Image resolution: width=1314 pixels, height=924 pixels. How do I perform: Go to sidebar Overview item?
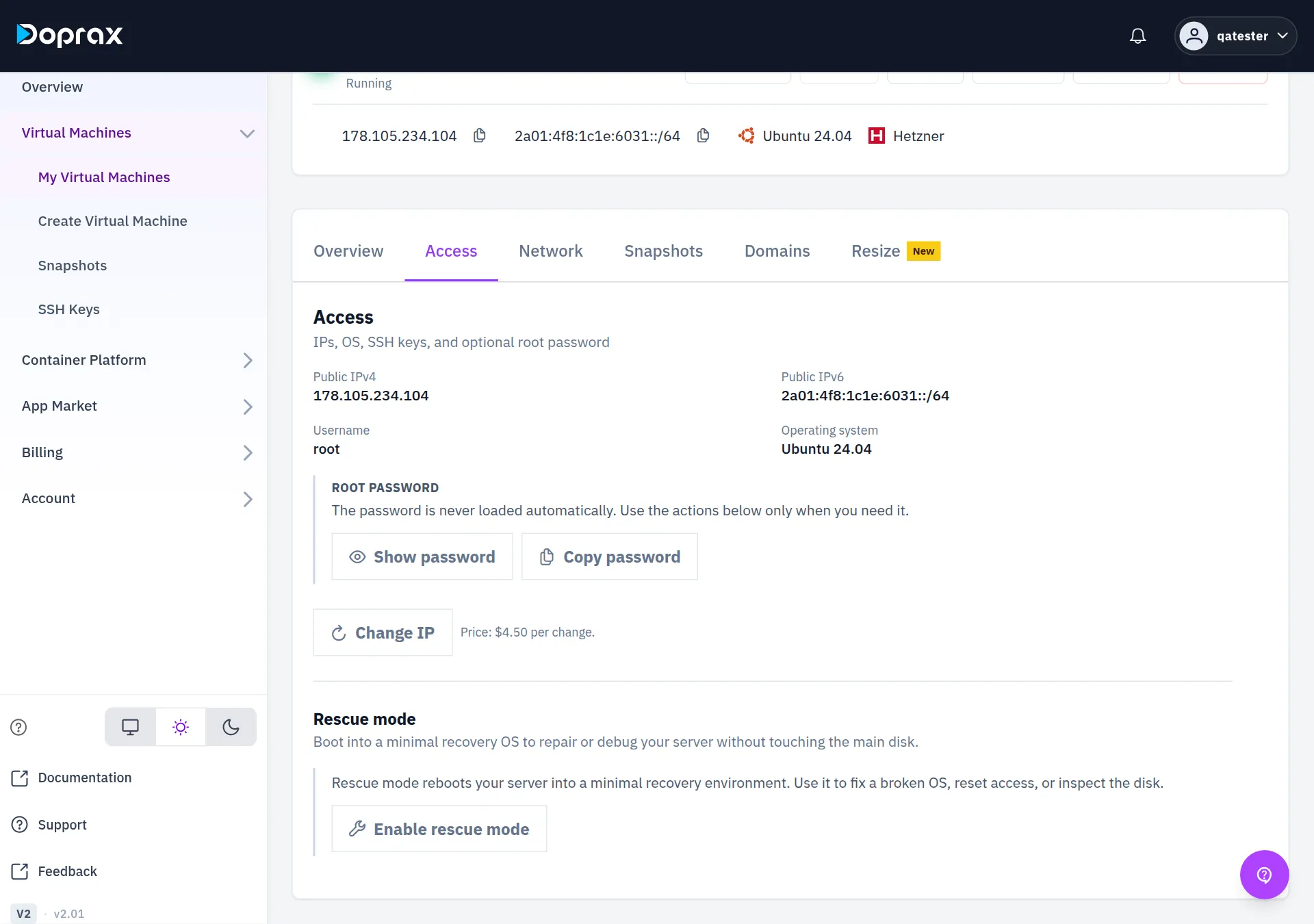[x=52, y=87]
